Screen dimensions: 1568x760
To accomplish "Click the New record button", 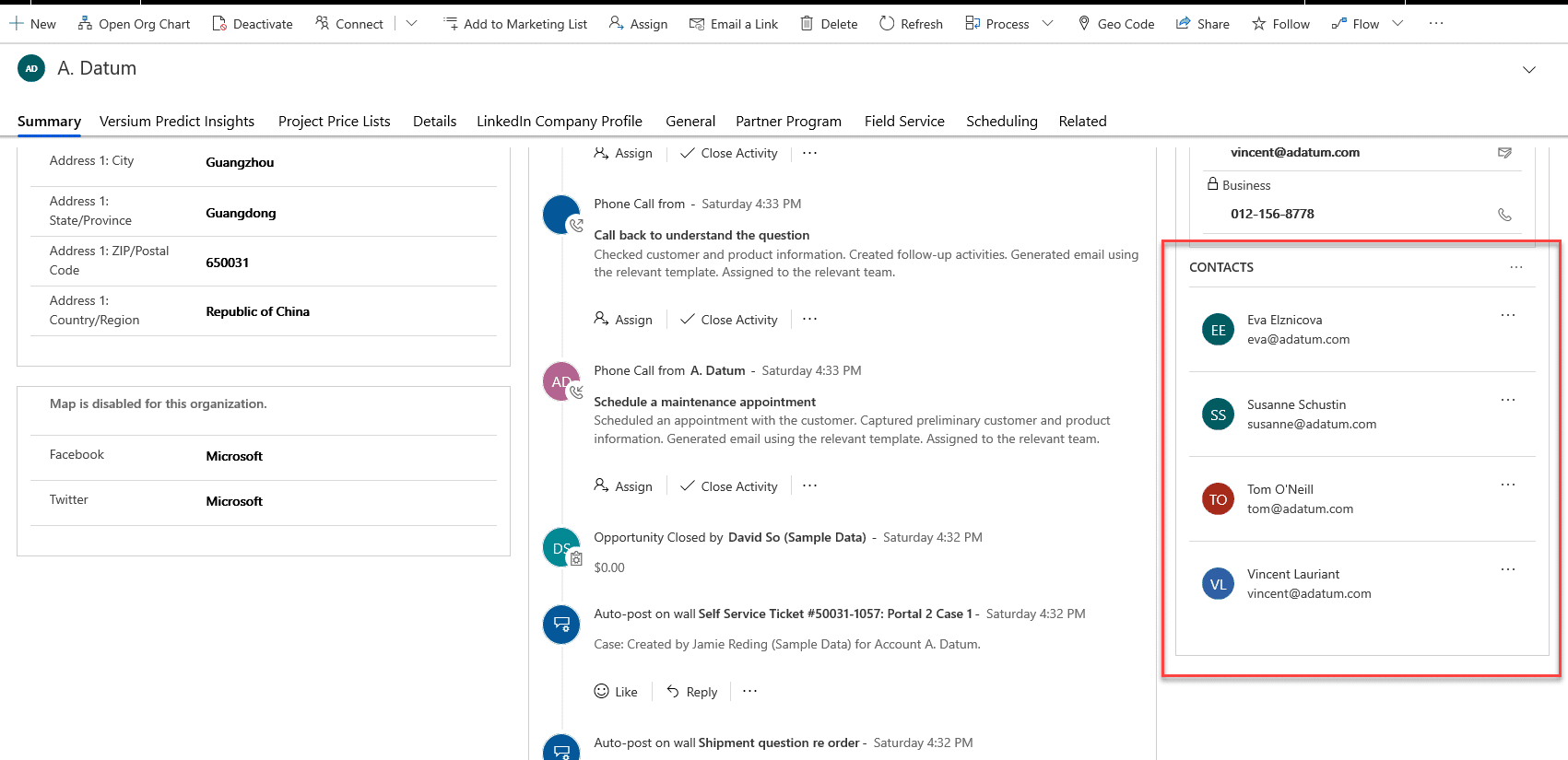I will [x=33, y=24].
